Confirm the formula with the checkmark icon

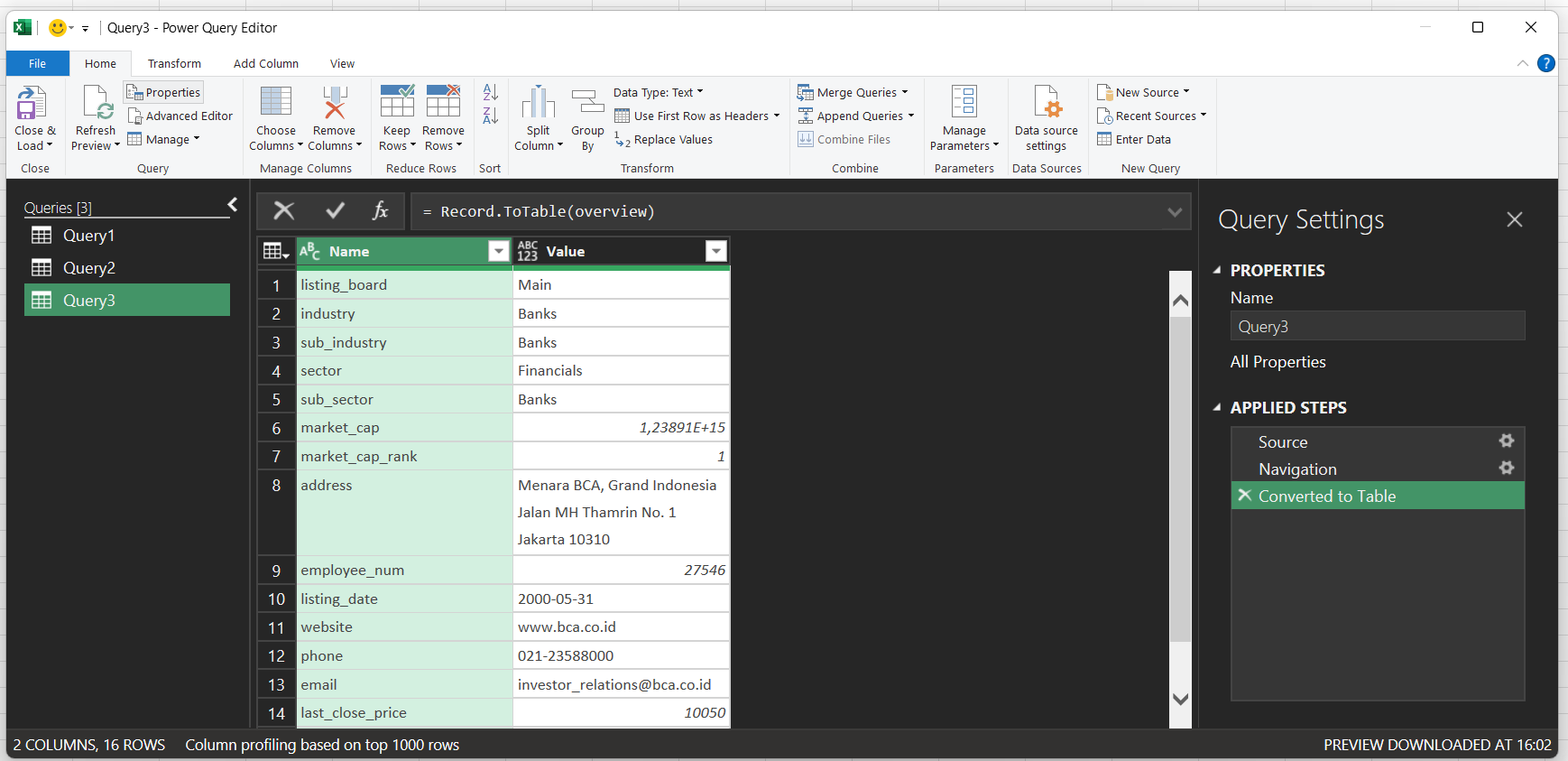click(335, 211)
